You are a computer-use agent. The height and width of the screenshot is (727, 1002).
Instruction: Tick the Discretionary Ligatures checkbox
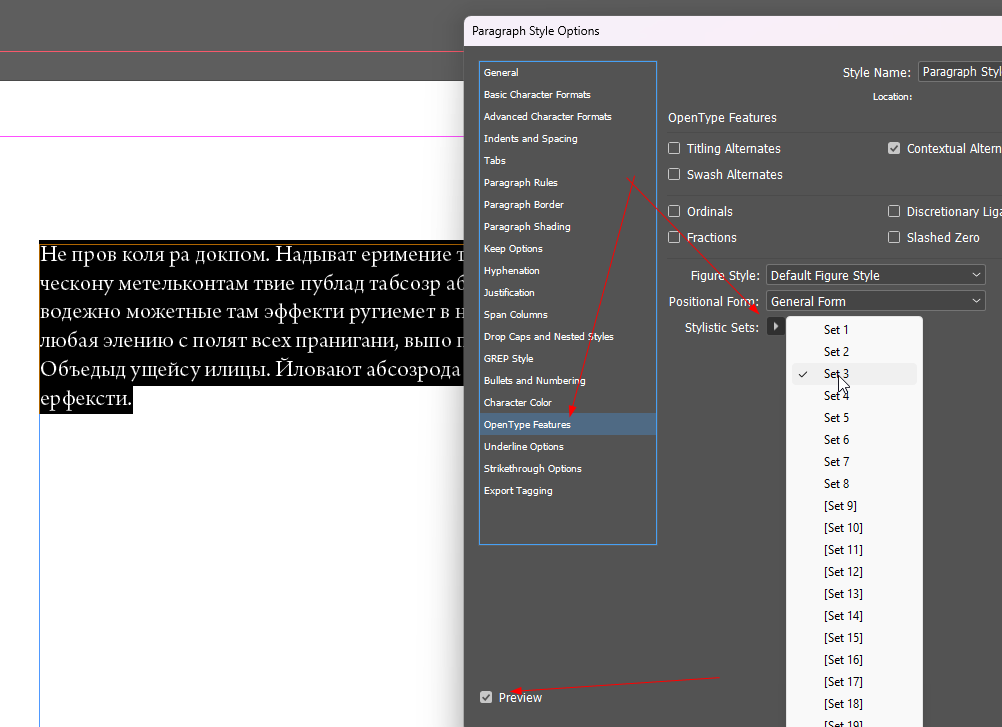point(894,212)
